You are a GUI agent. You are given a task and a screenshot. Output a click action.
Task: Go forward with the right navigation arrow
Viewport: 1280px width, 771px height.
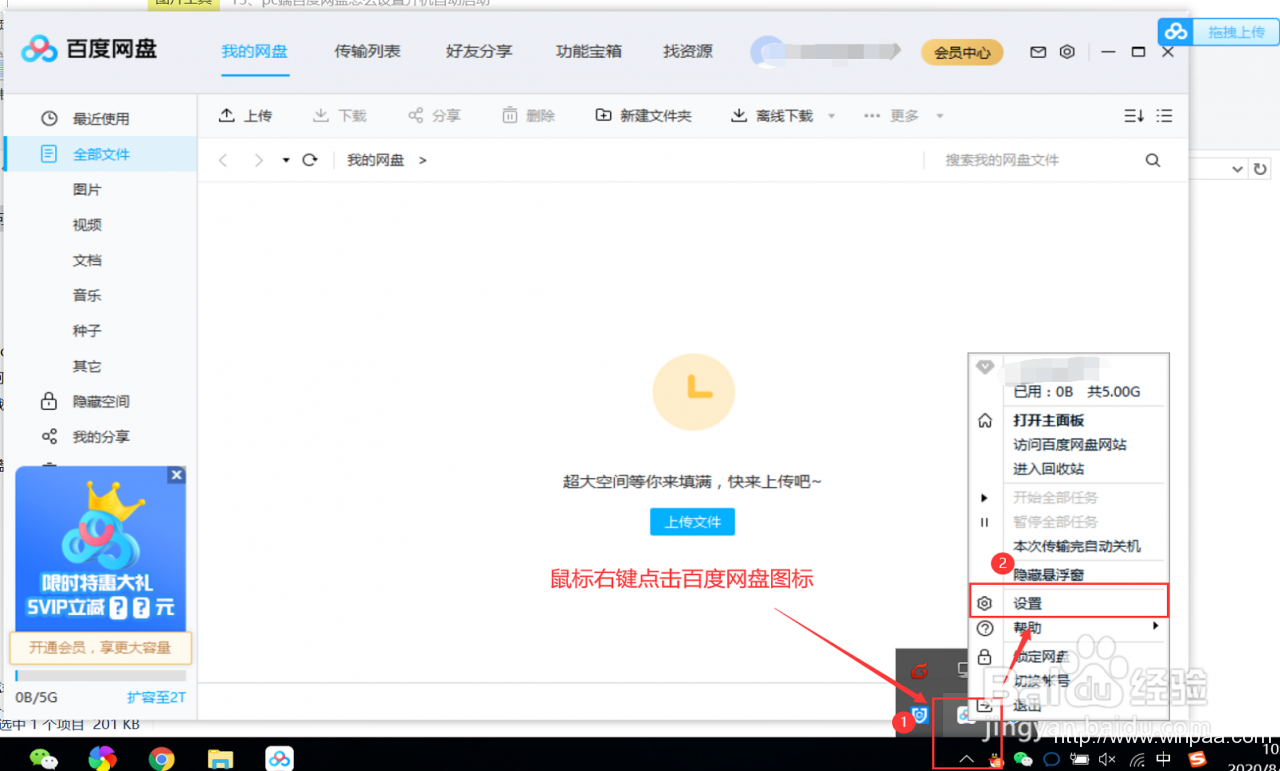click(x=258, y=160)
